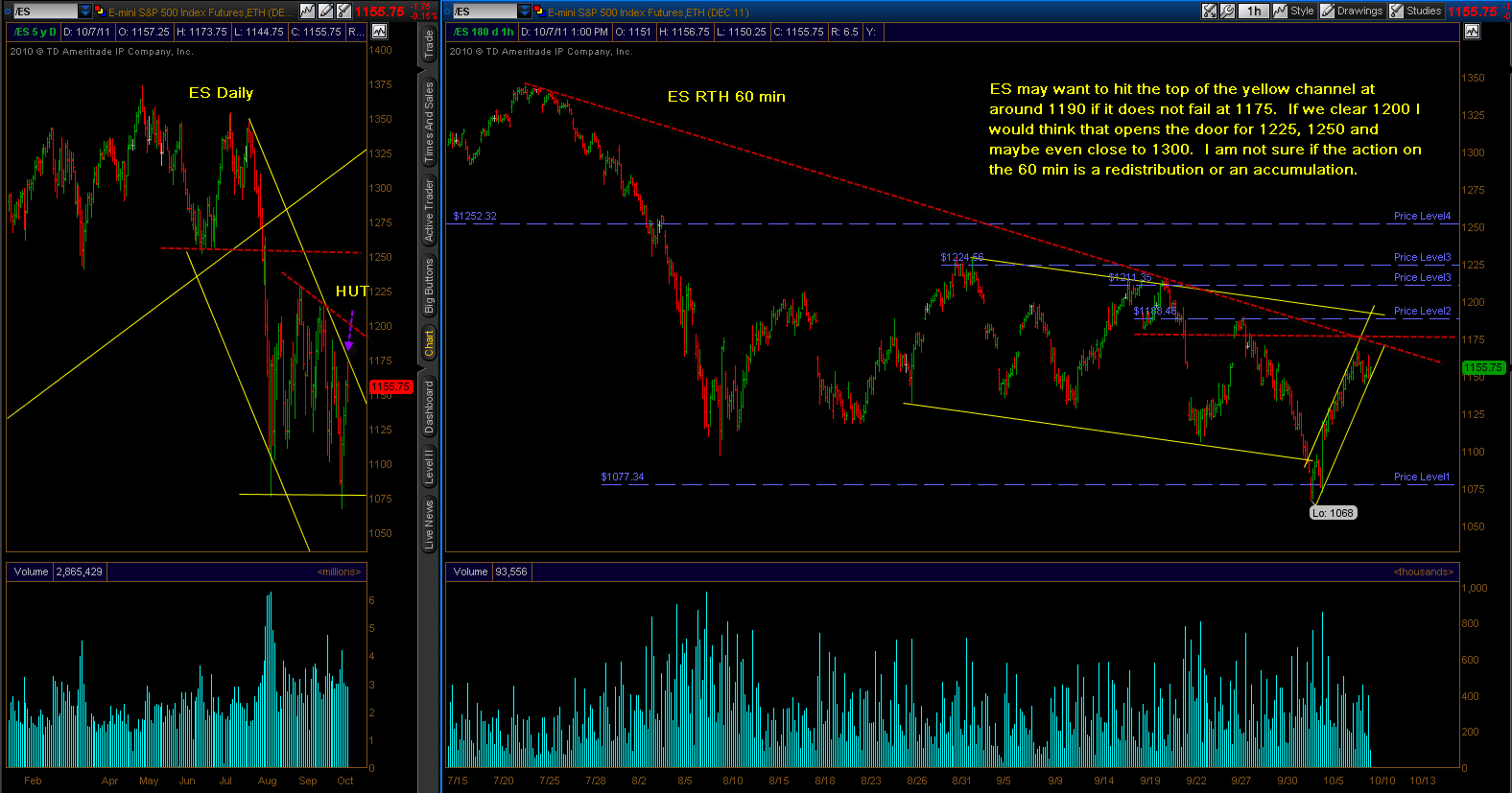Screen dimensions: 1512x793
Task: Open the Style icon on the daily chart
Action: click(x=307, y=11)
